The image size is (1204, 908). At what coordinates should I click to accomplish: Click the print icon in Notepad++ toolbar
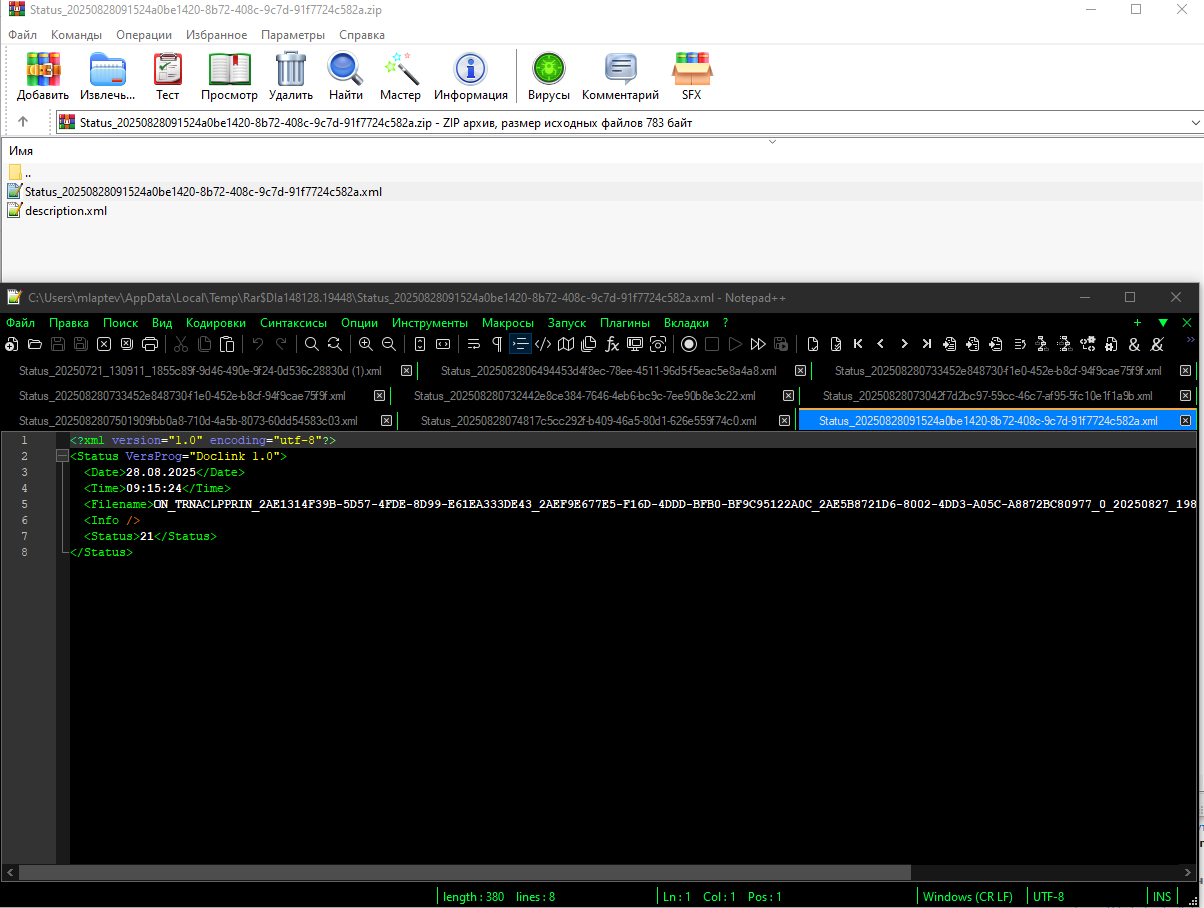(150, 344)
